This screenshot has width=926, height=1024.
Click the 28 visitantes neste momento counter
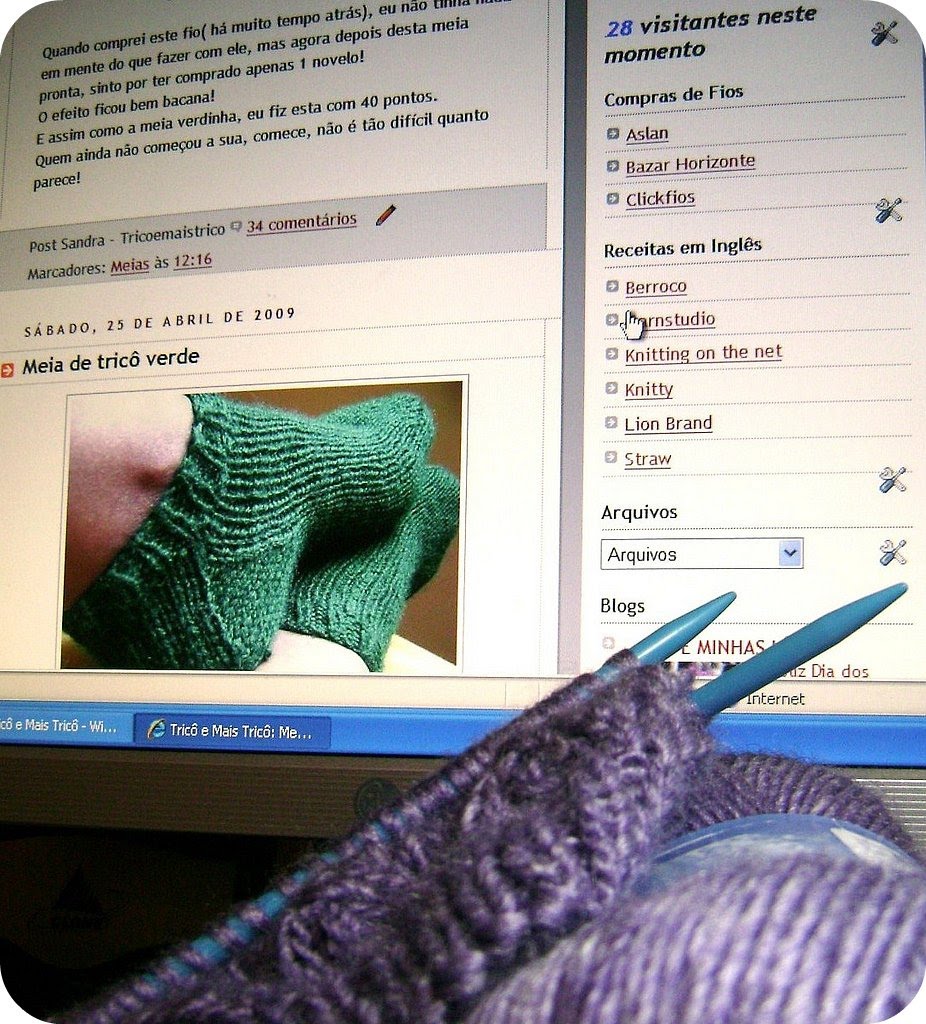pos(710,35)
